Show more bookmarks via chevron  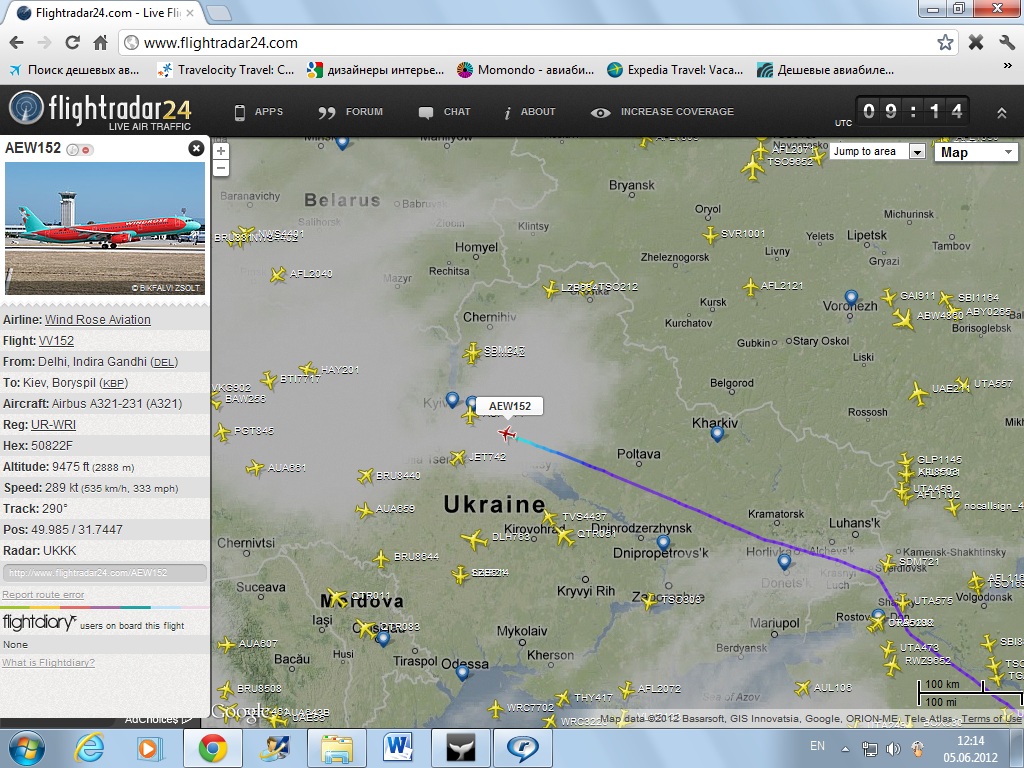point(1006,65)
